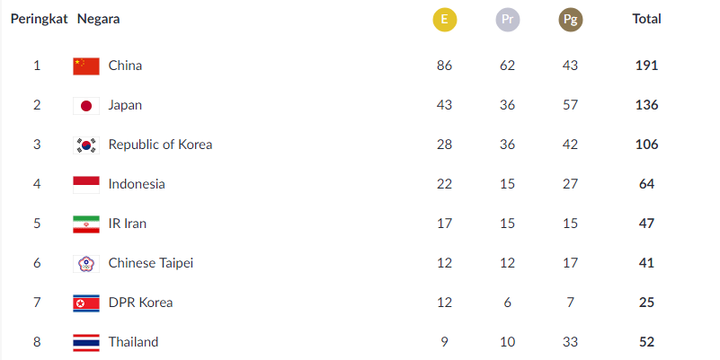The image size is (720, 360).
Task: Click the DPR Korea flag icon
Action: coord(86,303)
